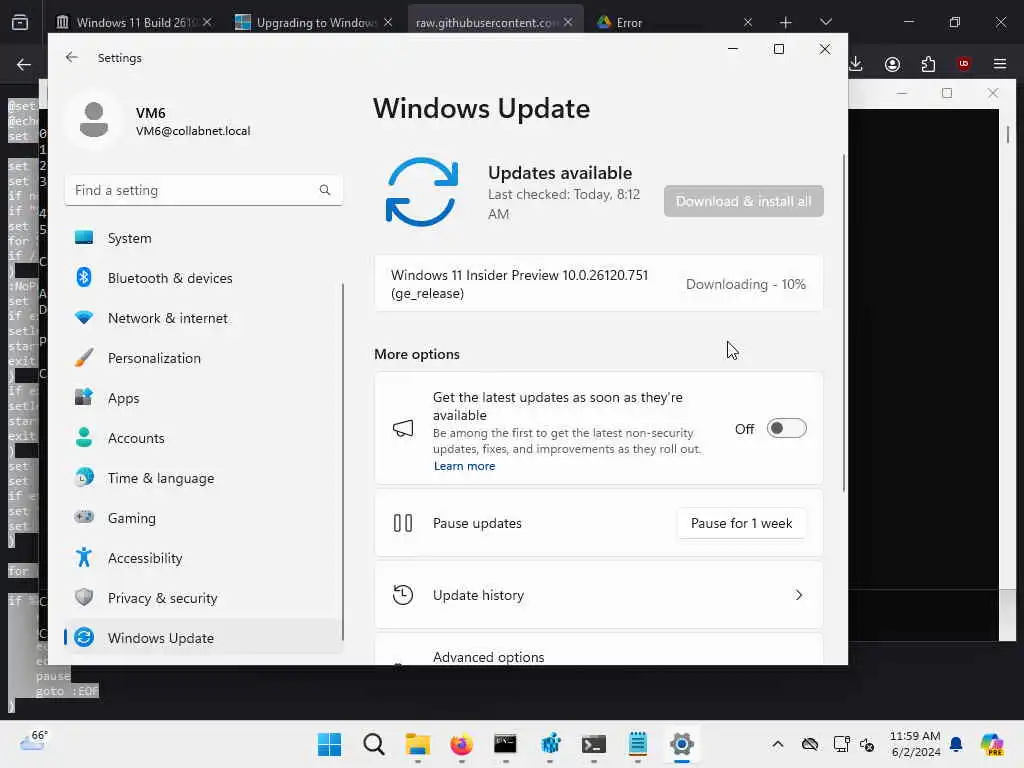This screenshot has height=768, width=1024.
Task: Open Terminal from taskbar
Action: pos(594,744)
